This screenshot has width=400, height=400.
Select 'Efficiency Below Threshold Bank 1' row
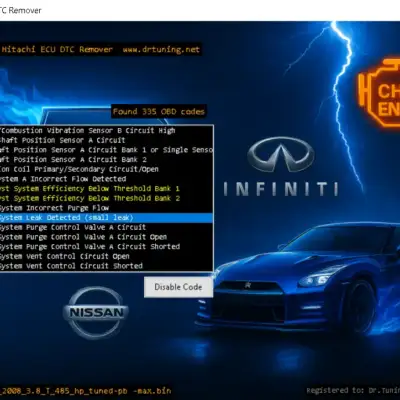coord(106,189)
